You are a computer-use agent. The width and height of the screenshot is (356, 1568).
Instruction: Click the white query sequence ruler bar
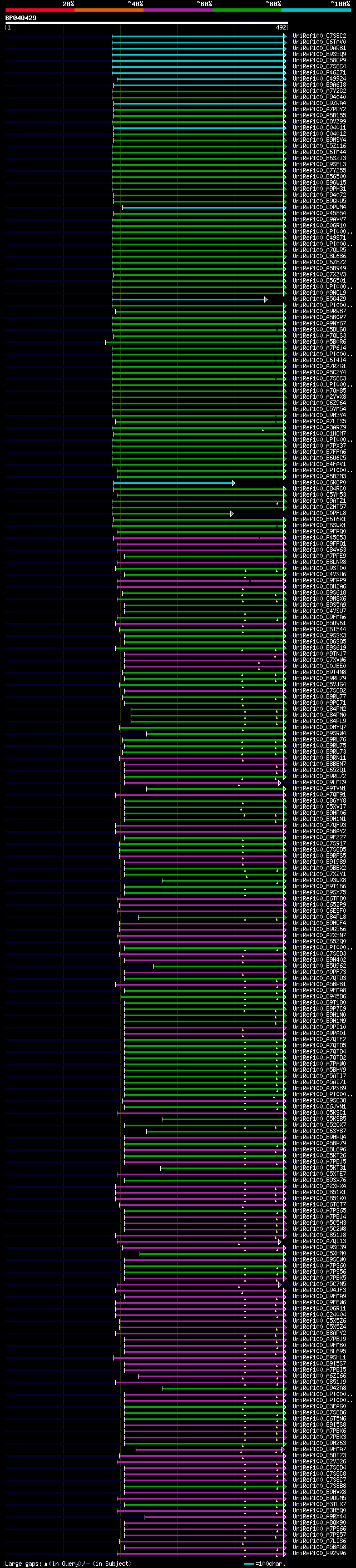pos(147,23)
